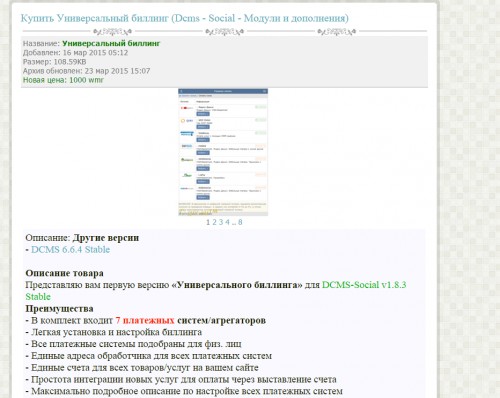Viewport: 500px width, 398px height.
Task: Click the red '7 платежных' text
Action: (145, 320)
